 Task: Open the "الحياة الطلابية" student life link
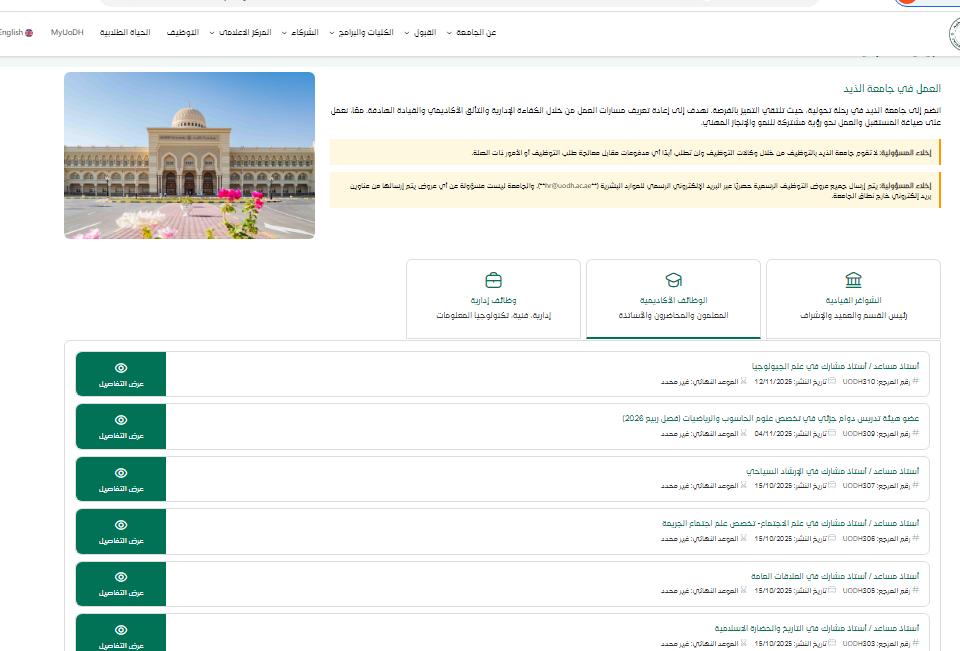point(125,33)
